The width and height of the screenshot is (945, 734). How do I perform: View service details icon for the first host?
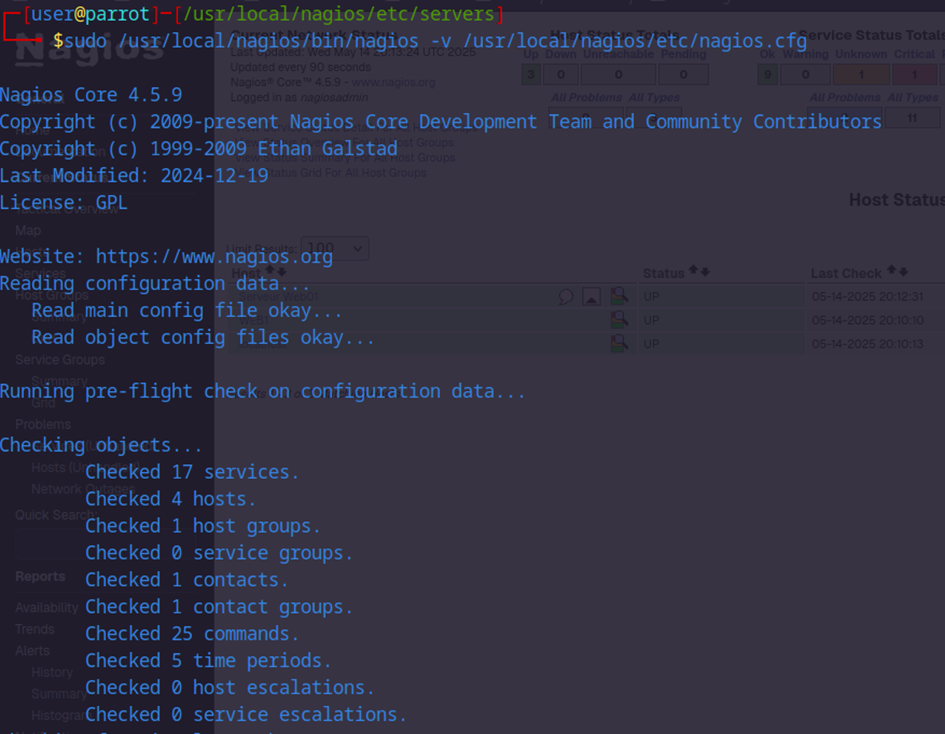coord(619,296)
